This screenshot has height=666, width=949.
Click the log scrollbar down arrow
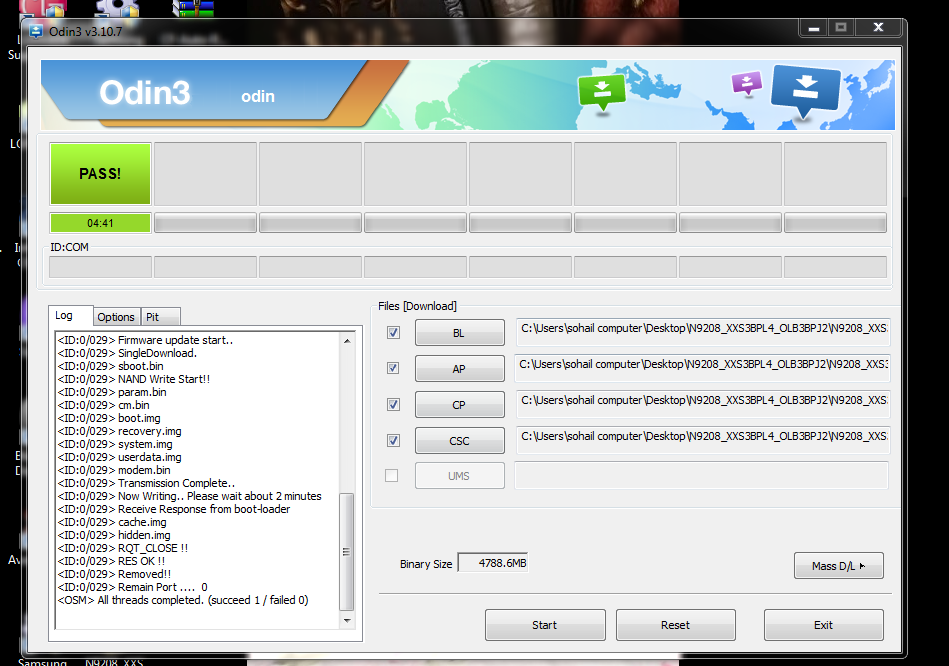coord(347,621)
